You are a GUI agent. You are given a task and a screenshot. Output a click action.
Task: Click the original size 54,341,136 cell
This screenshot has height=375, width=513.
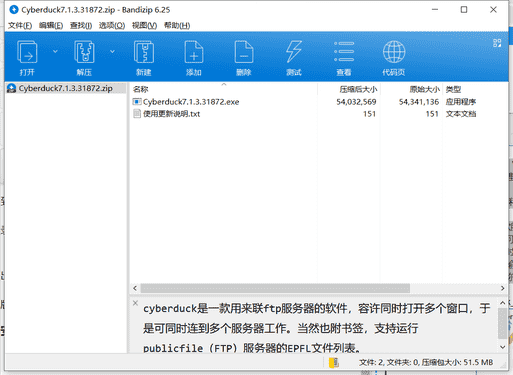[419, 102]
